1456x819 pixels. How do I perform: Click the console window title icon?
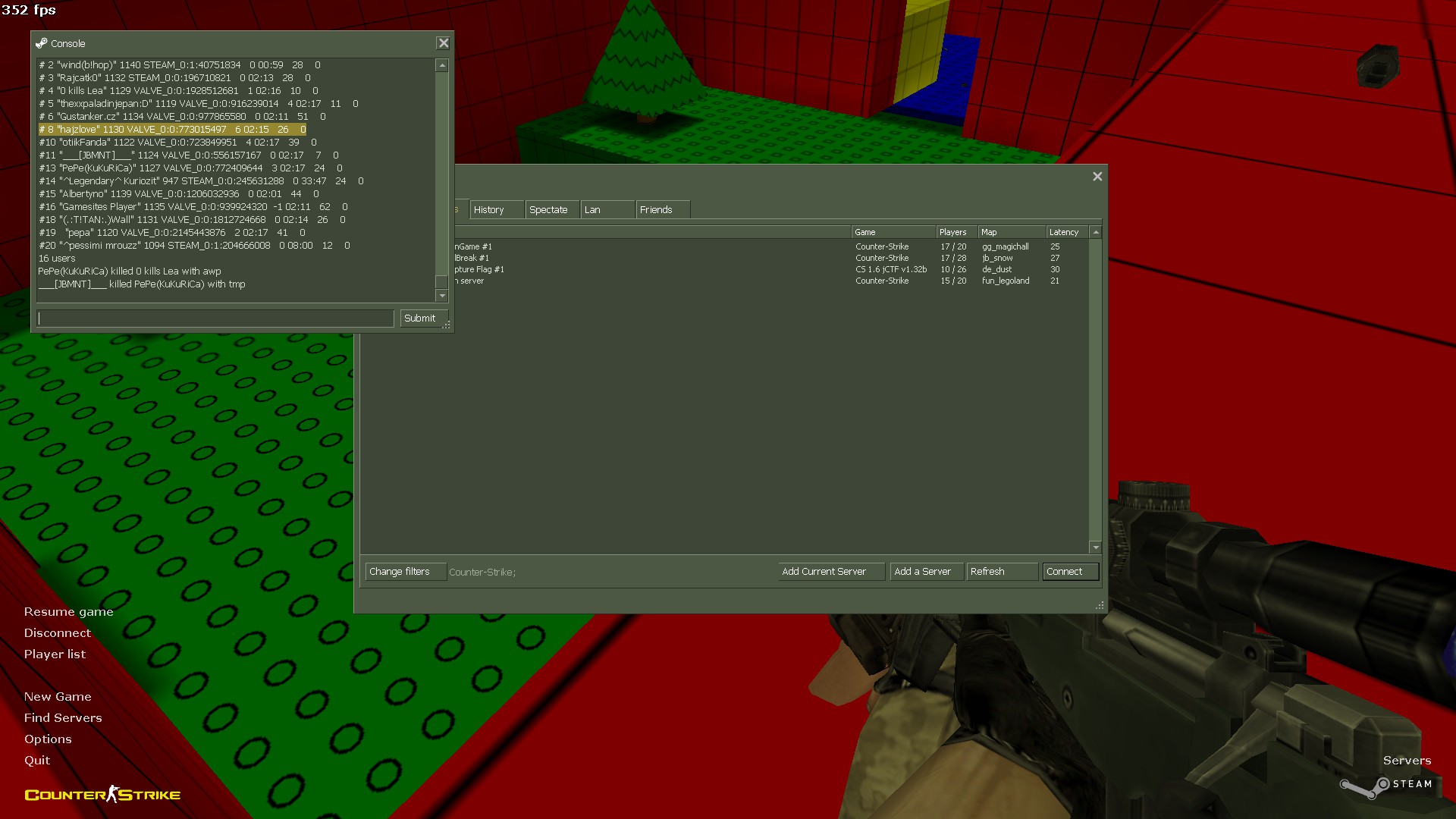tap(42, 43)
